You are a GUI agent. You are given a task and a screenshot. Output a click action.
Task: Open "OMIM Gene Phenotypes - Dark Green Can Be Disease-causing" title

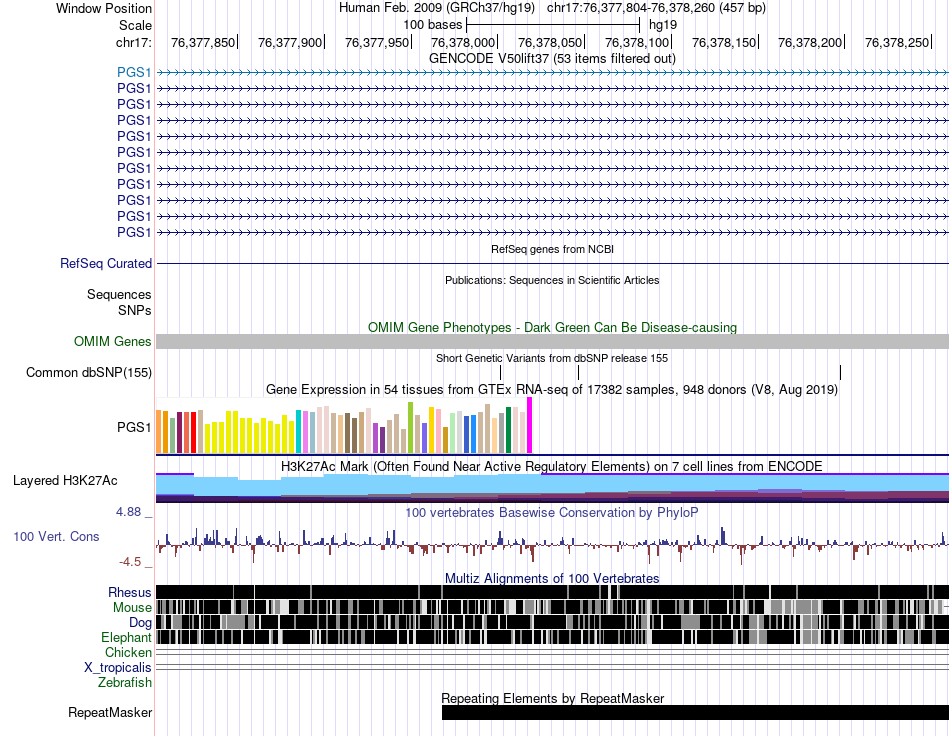(552, 327)
